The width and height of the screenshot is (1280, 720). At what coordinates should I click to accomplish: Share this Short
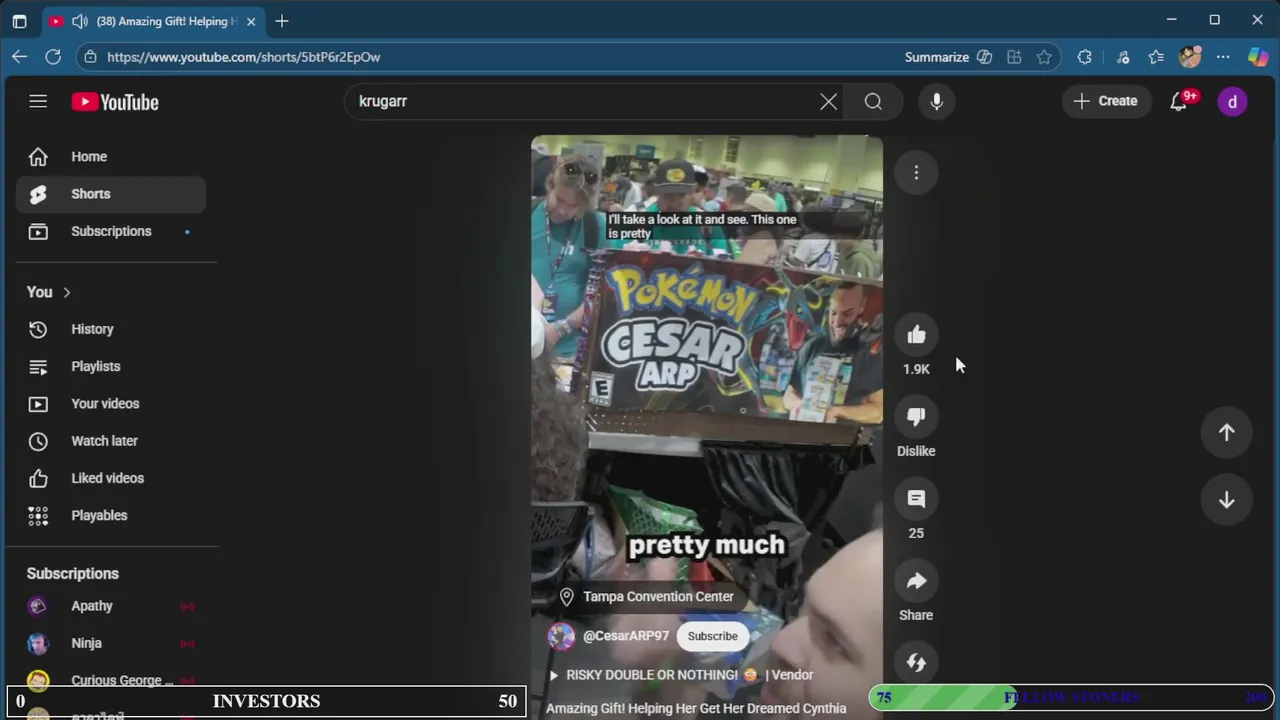916,581
